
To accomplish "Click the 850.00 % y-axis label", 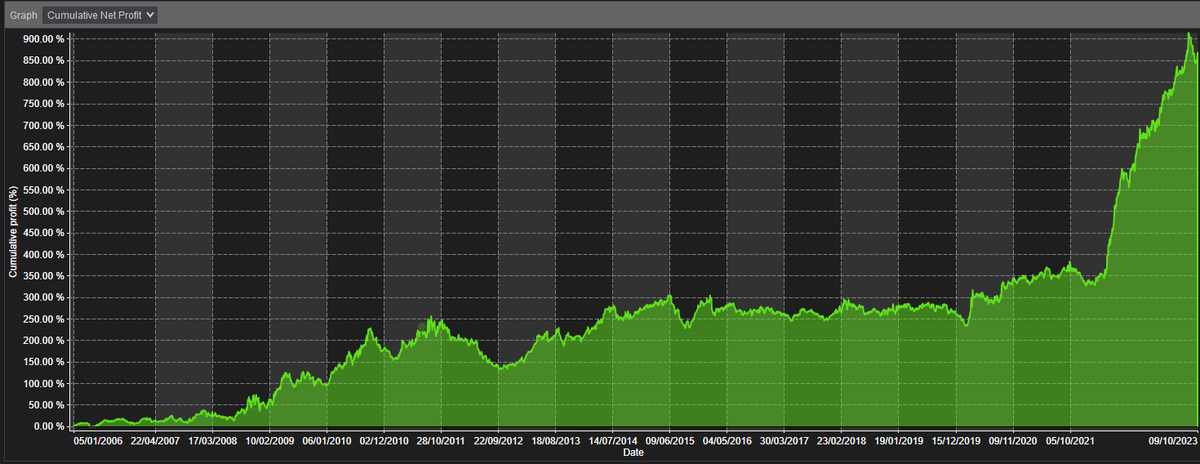I will point(44,60).
